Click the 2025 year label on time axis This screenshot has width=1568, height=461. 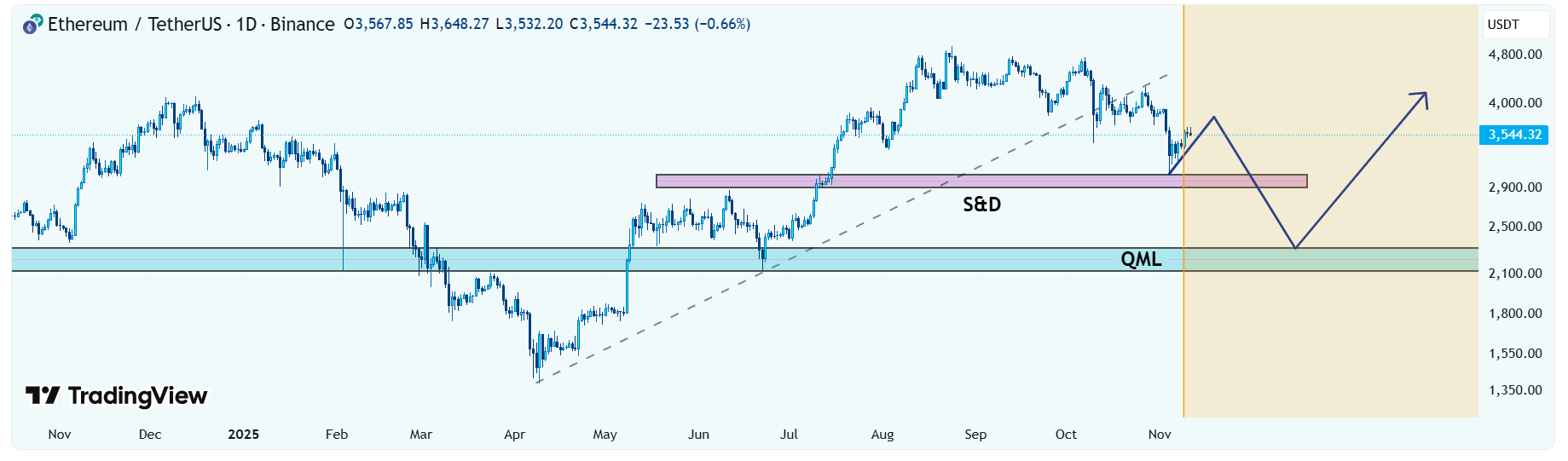click(243, 435)
